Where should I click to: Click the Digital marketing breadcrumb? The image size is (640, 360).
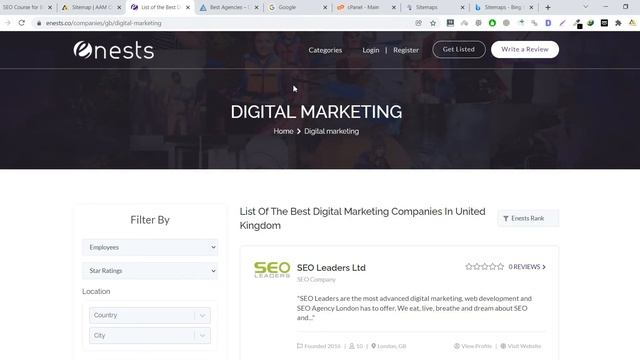point(331,131)
